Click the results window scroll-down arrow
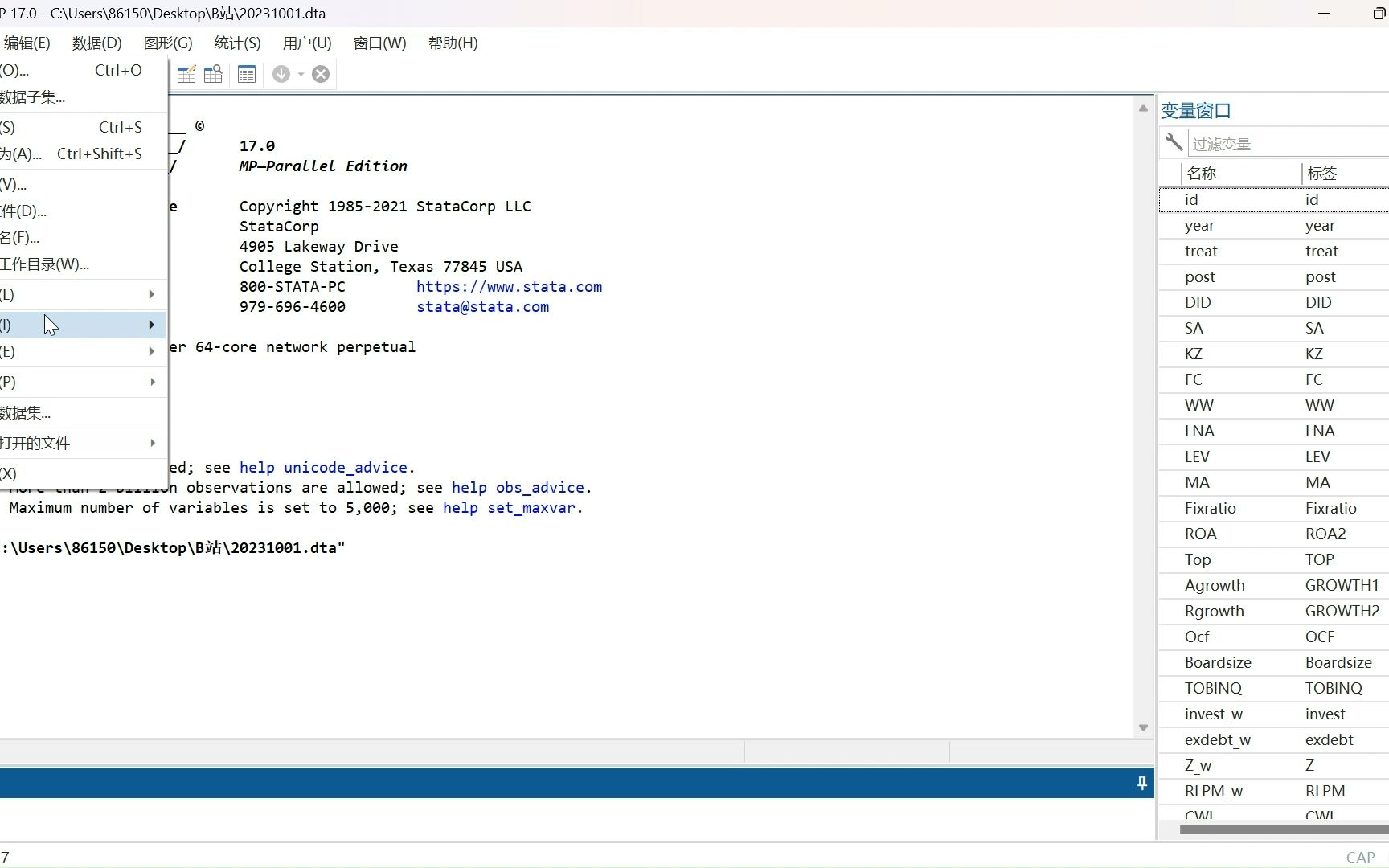The image size is (1389, 868). click(1143, 728)
